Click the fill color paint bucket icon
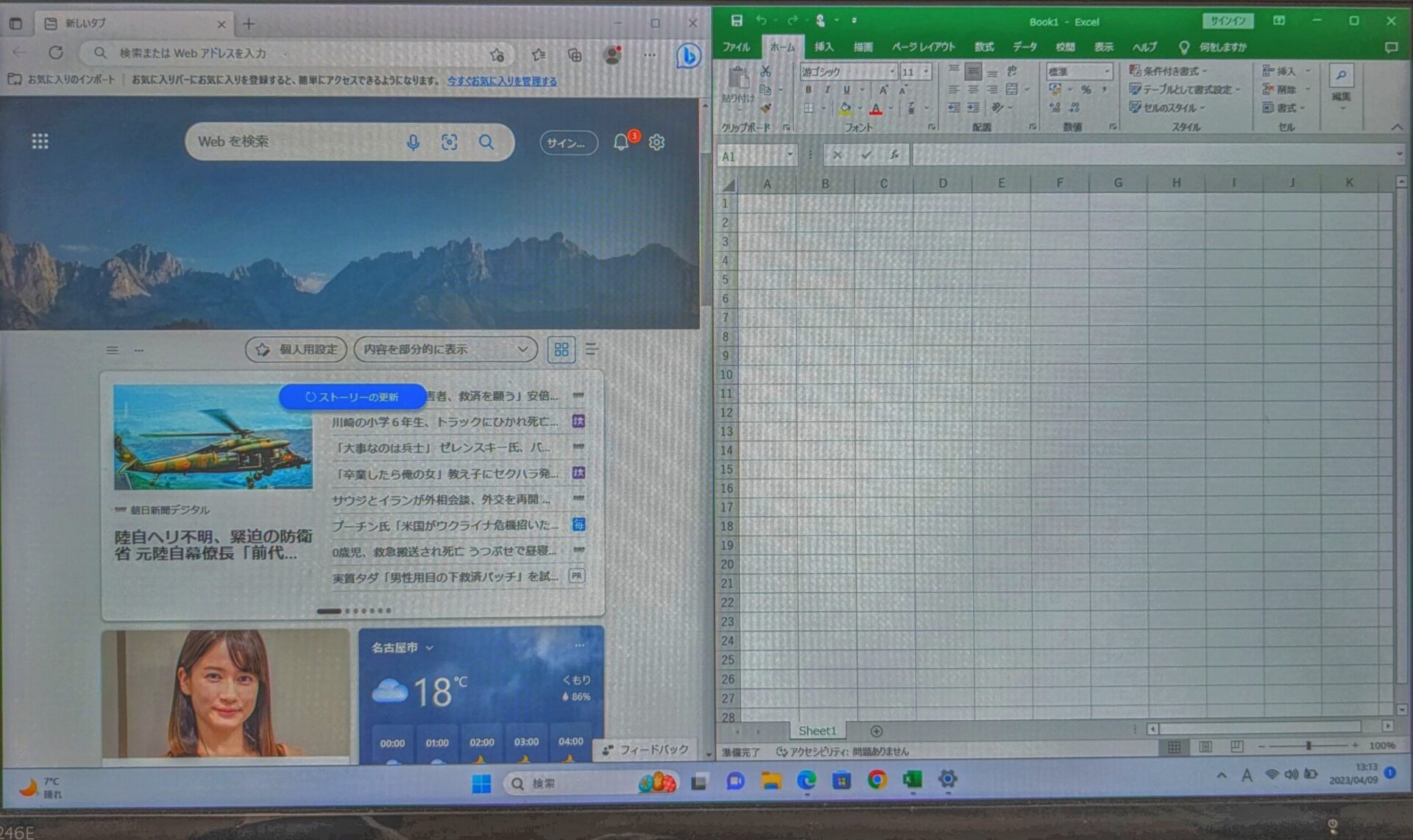1413x840 pixels. tap(846, 108)
